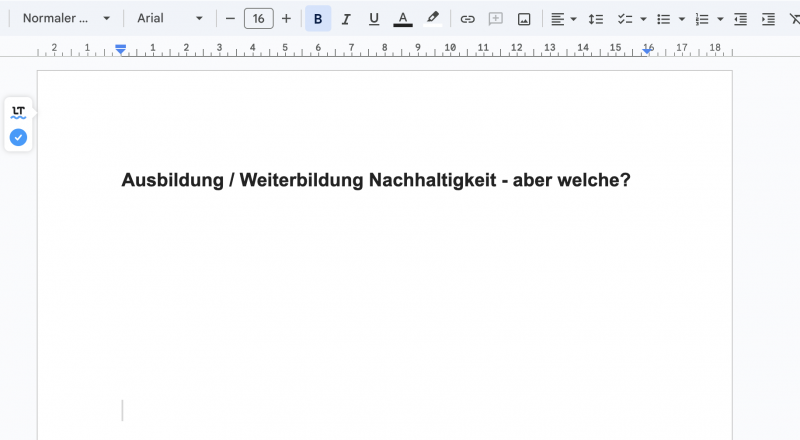800x440 pixels.
Task: Click the font size field showing 16
Action: coord(259,19)
